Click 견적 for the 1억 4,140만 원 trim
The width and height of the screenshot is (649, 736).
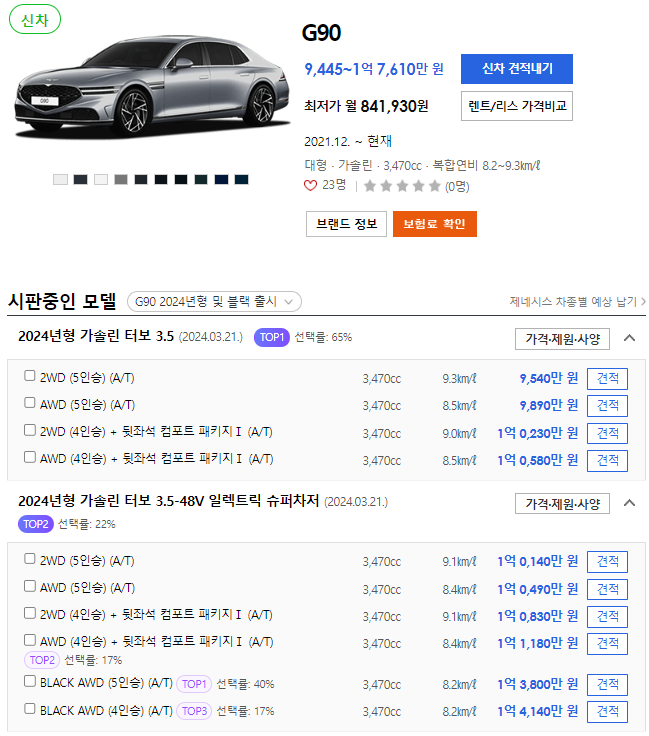(607, 712)
